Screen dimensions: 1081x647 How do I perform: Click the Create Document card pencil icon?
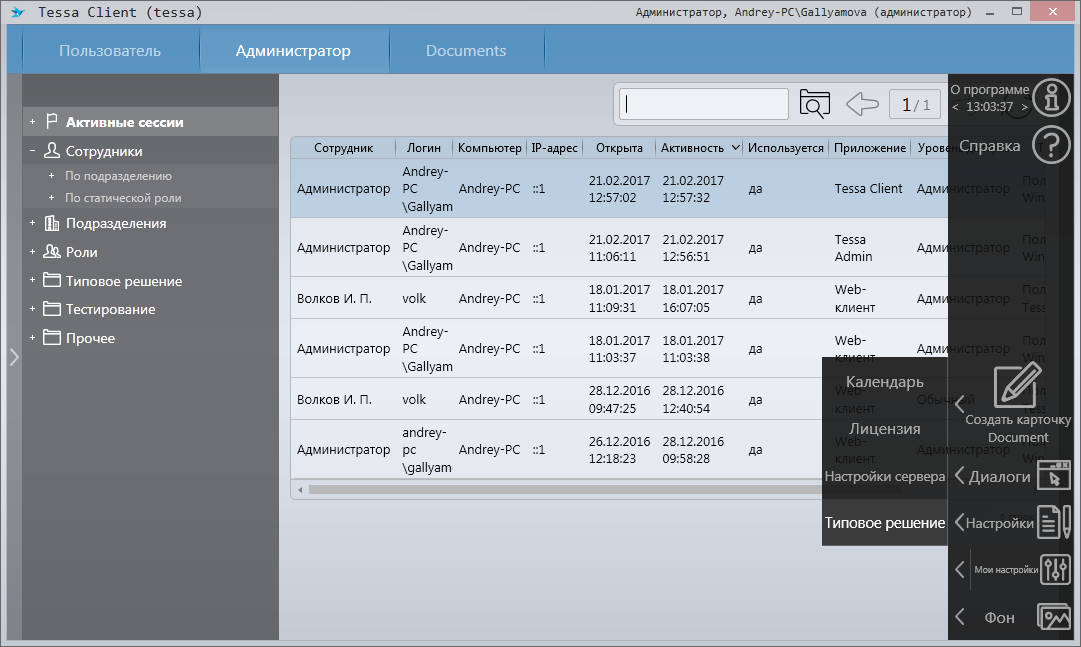click(x=1017, y=386)
